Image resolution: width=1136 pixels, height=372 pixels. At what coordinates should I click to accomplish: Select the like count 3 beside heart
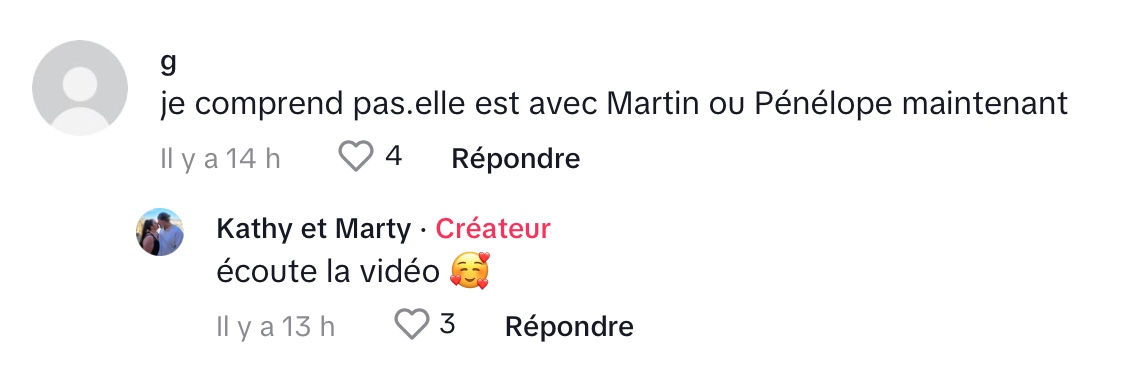[447, 324]
